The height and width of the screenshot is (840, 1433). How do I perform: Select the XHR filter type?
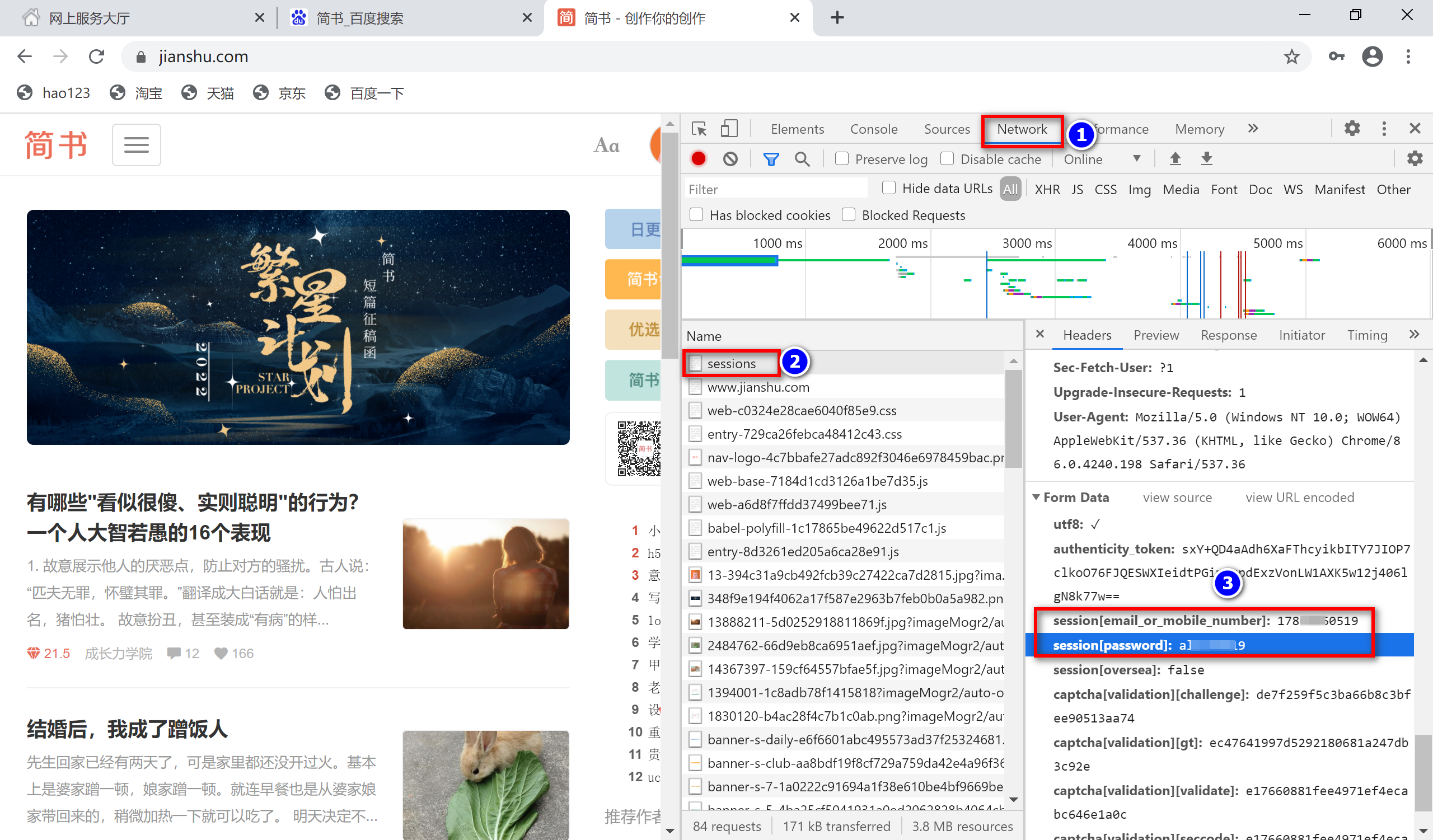tap(1047, 189)
